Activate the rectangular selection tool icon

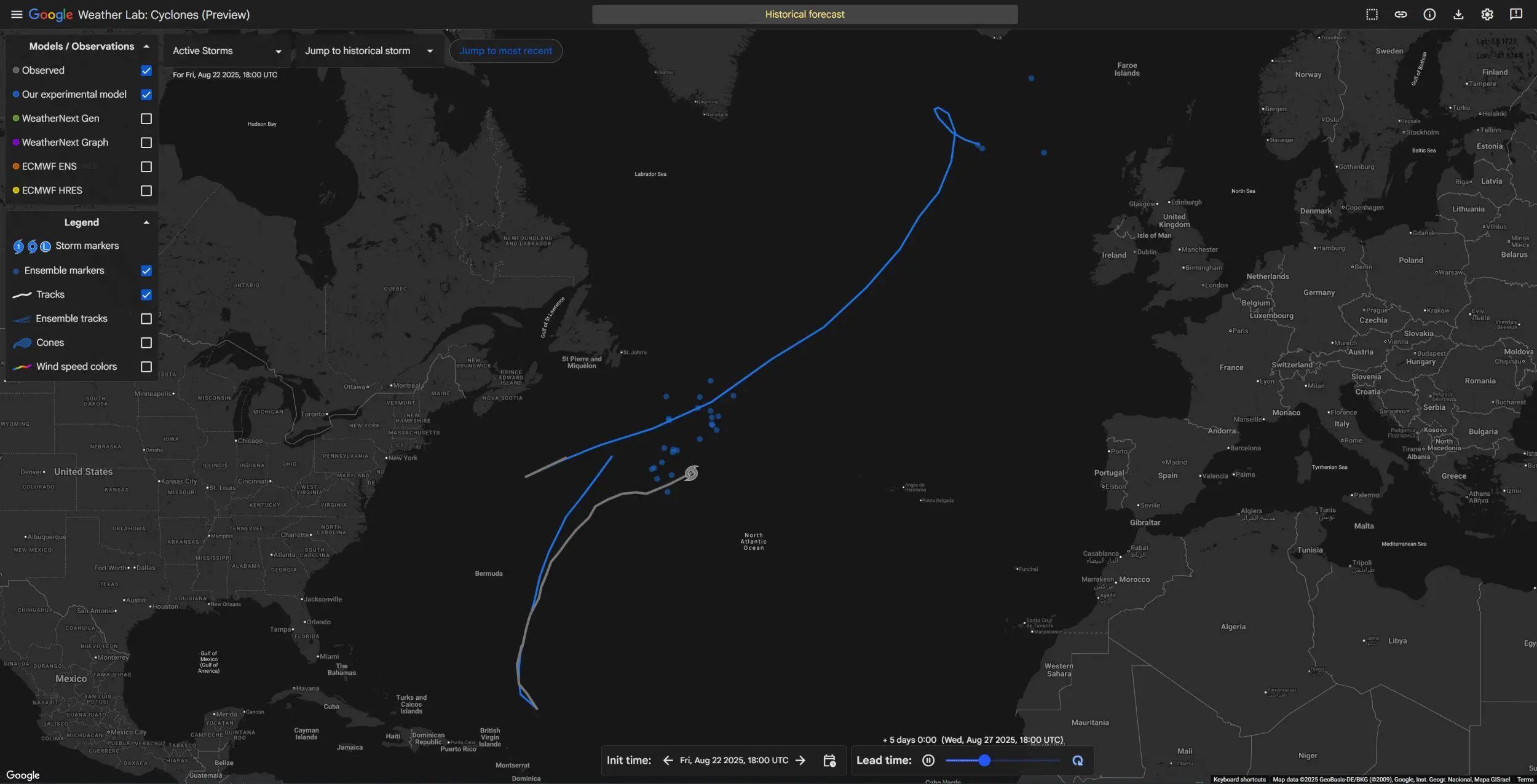(x=1372, y=14)
